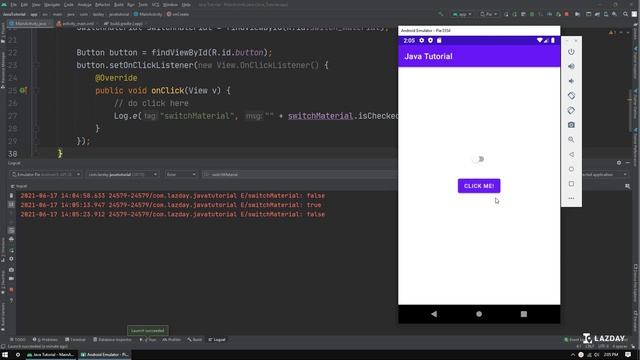640x360 pixels.
Task: Click taskbar search circle icon
Action: pos(18,355)
